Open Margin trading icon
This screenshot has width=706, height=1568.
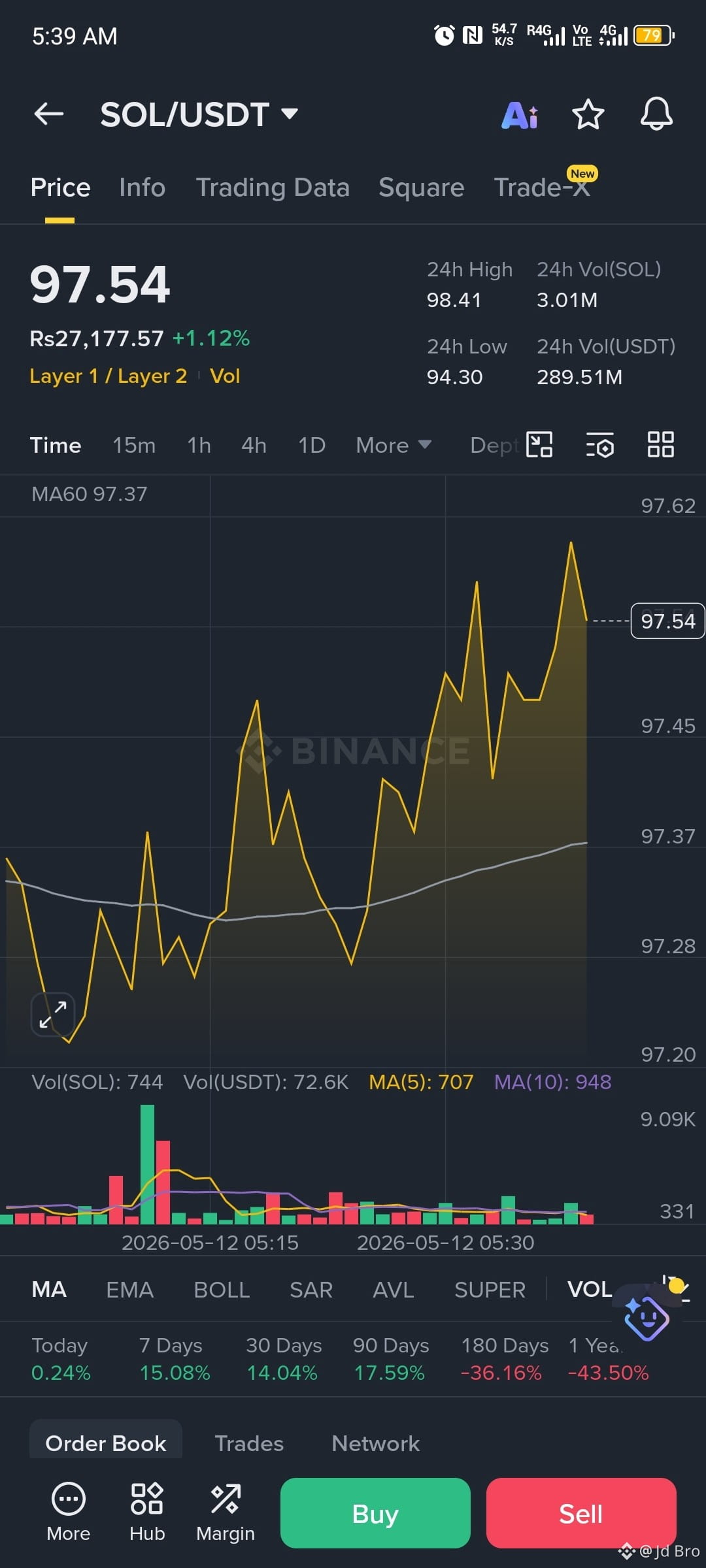click(x=226, y=1511)
